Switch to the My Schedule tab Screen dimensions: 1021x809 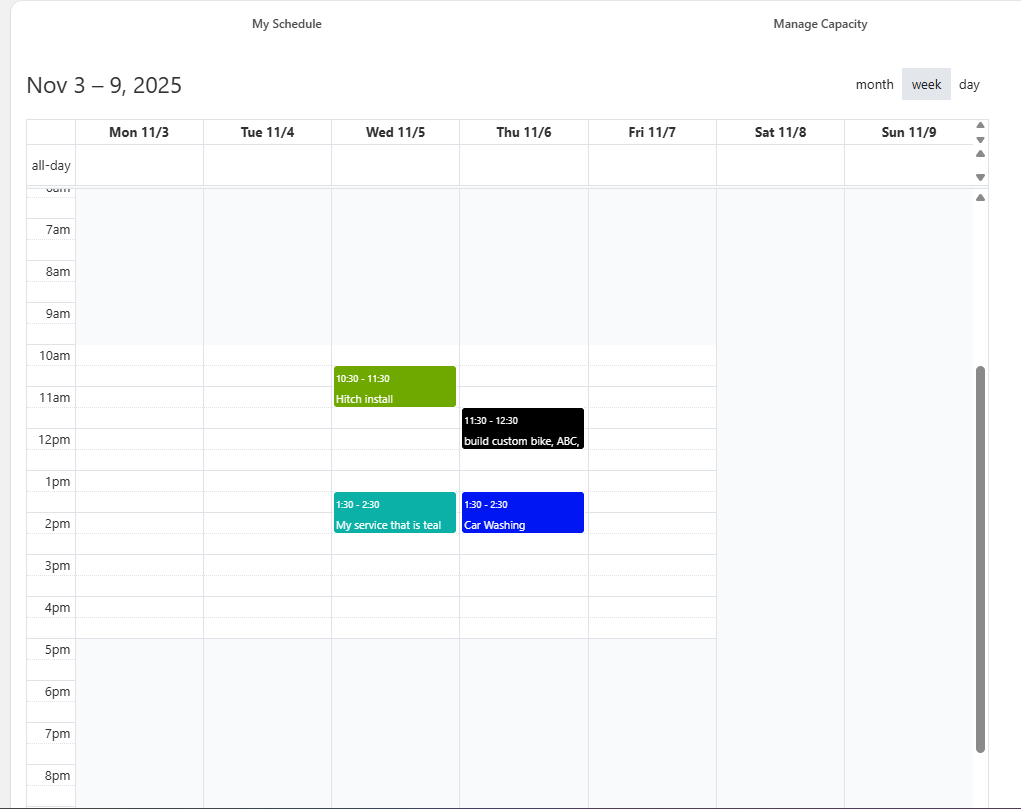pyautogui.click(x=286, y=24)
